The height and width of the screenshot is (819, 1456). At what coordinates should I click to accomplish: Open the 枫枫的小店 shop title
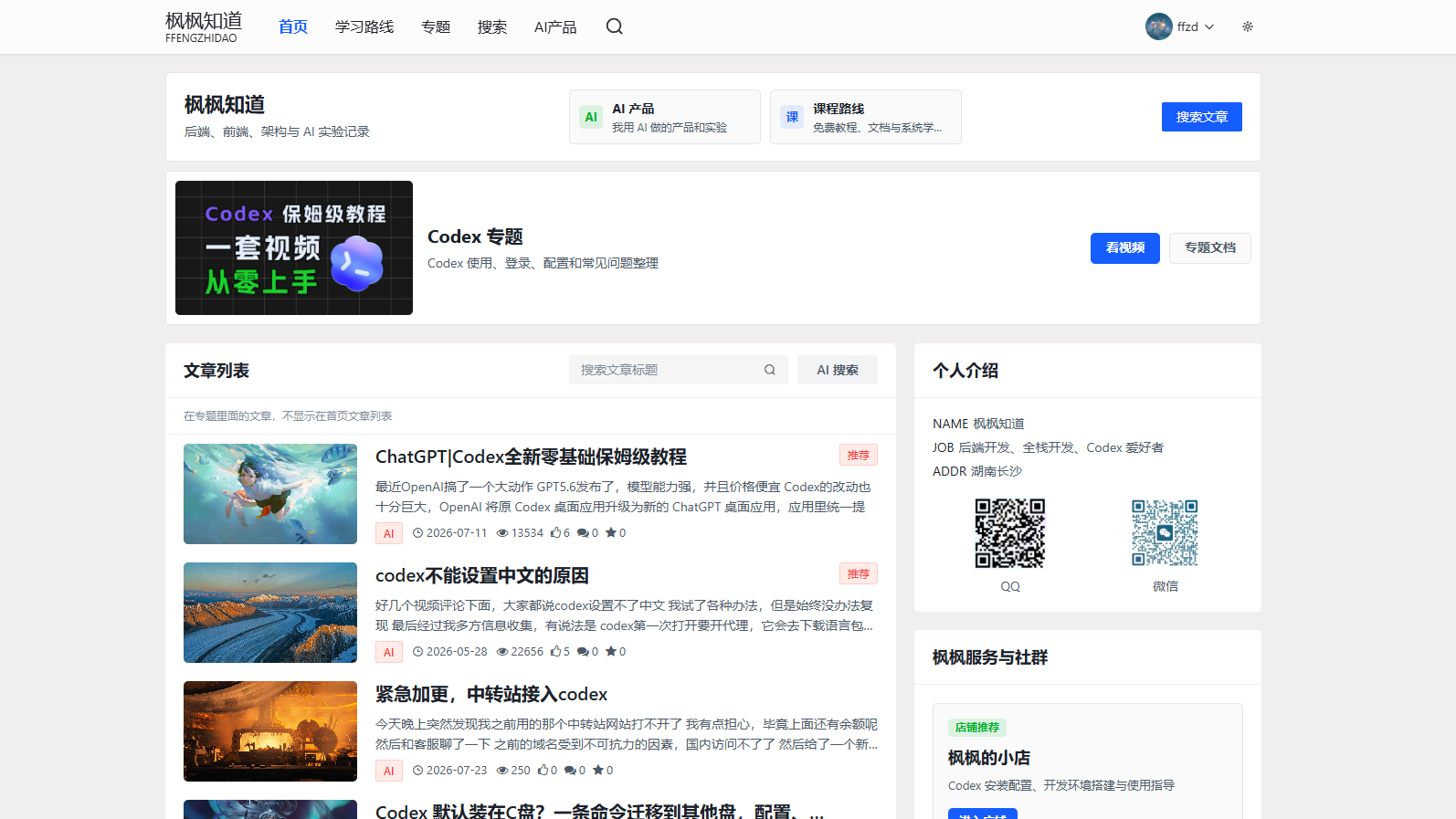click(989, 758)
